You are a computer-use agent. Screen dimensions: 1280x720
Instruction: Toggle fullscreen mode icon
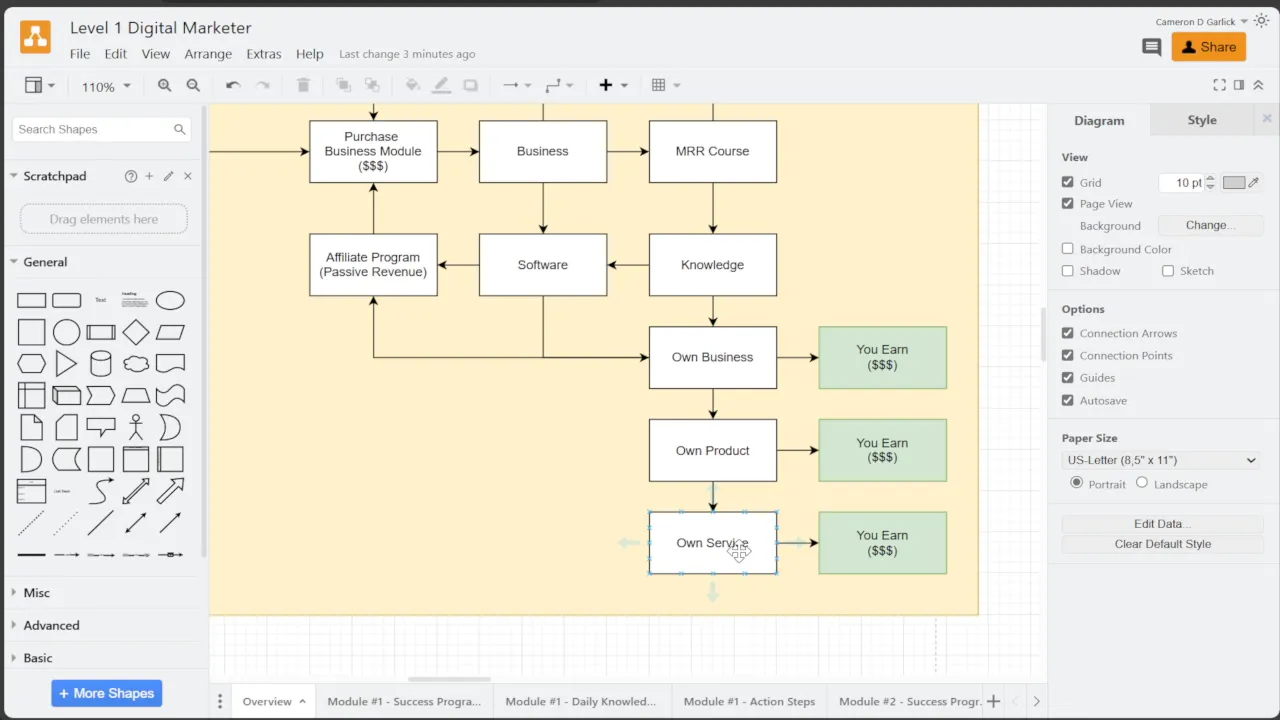[1219, 86]
